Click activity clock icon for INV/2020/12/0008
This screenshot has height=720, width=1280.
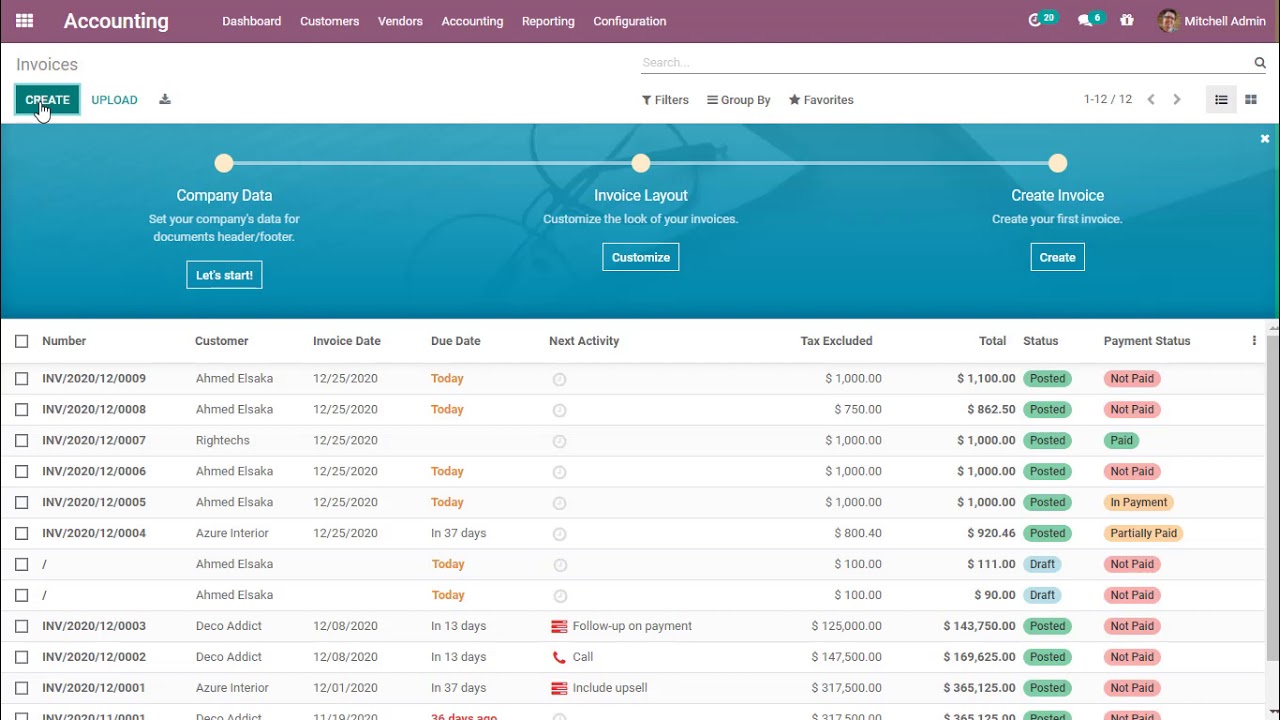pyautogui.click(x=559, y=410)
